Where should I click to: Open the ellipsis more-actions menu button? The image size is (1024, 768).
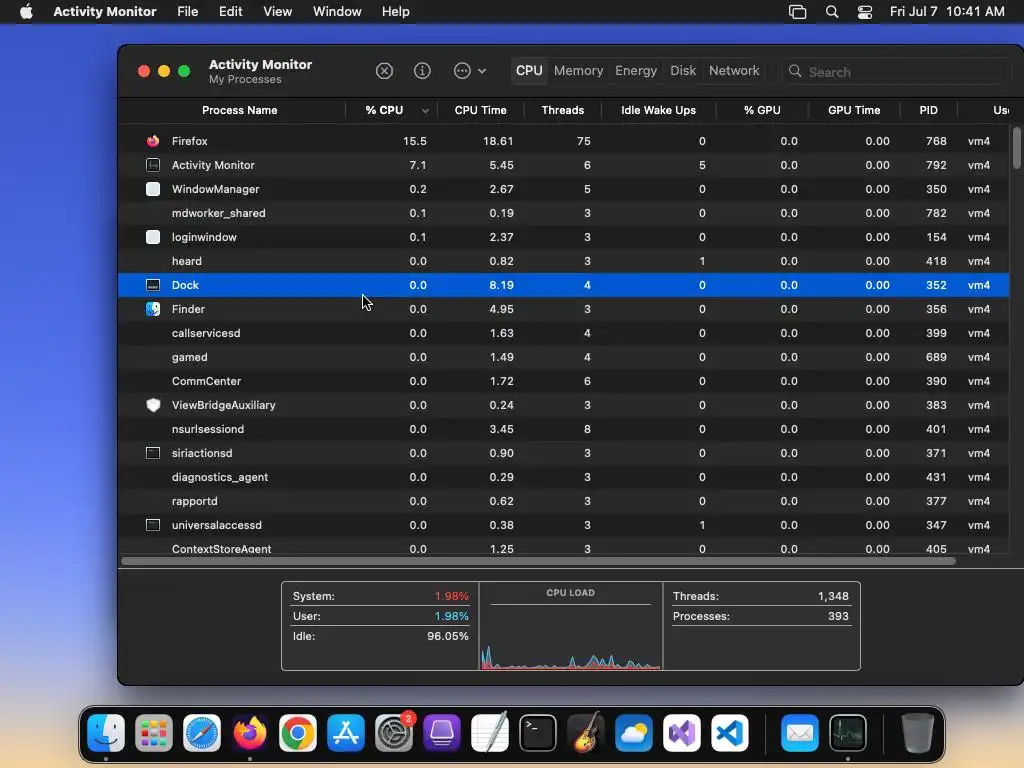(470, 71)
